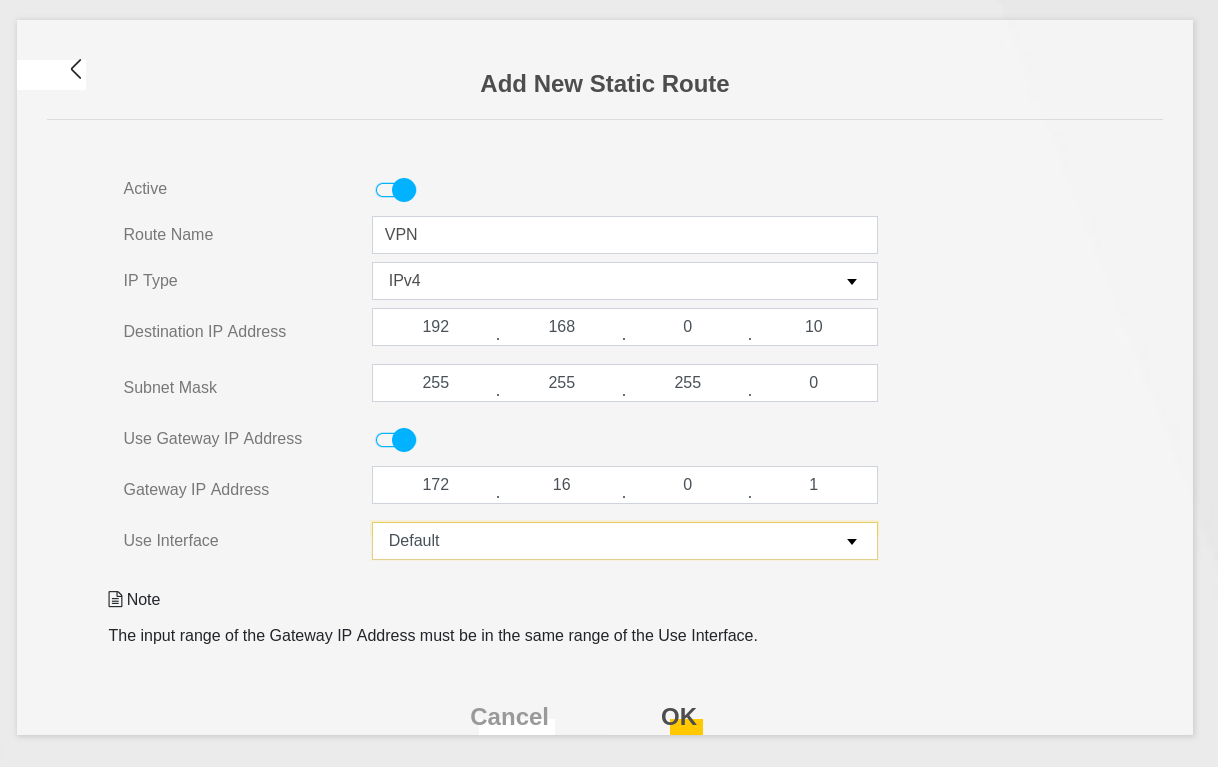
Task: Open the IP Type dropdown showing IPv4
Action: tap(625, 281)
